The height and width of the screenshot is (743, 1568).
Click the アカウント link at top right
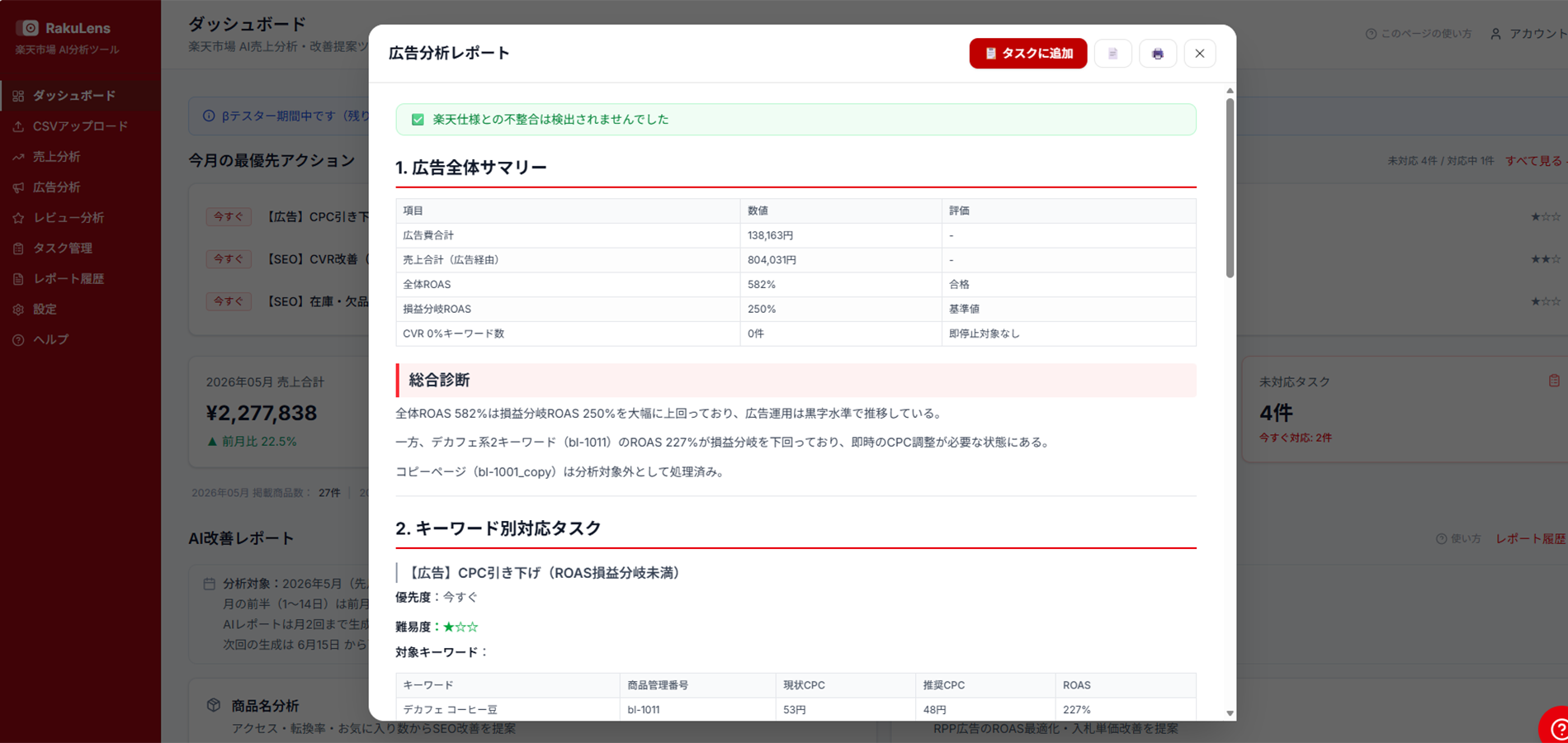point(1529,34)
